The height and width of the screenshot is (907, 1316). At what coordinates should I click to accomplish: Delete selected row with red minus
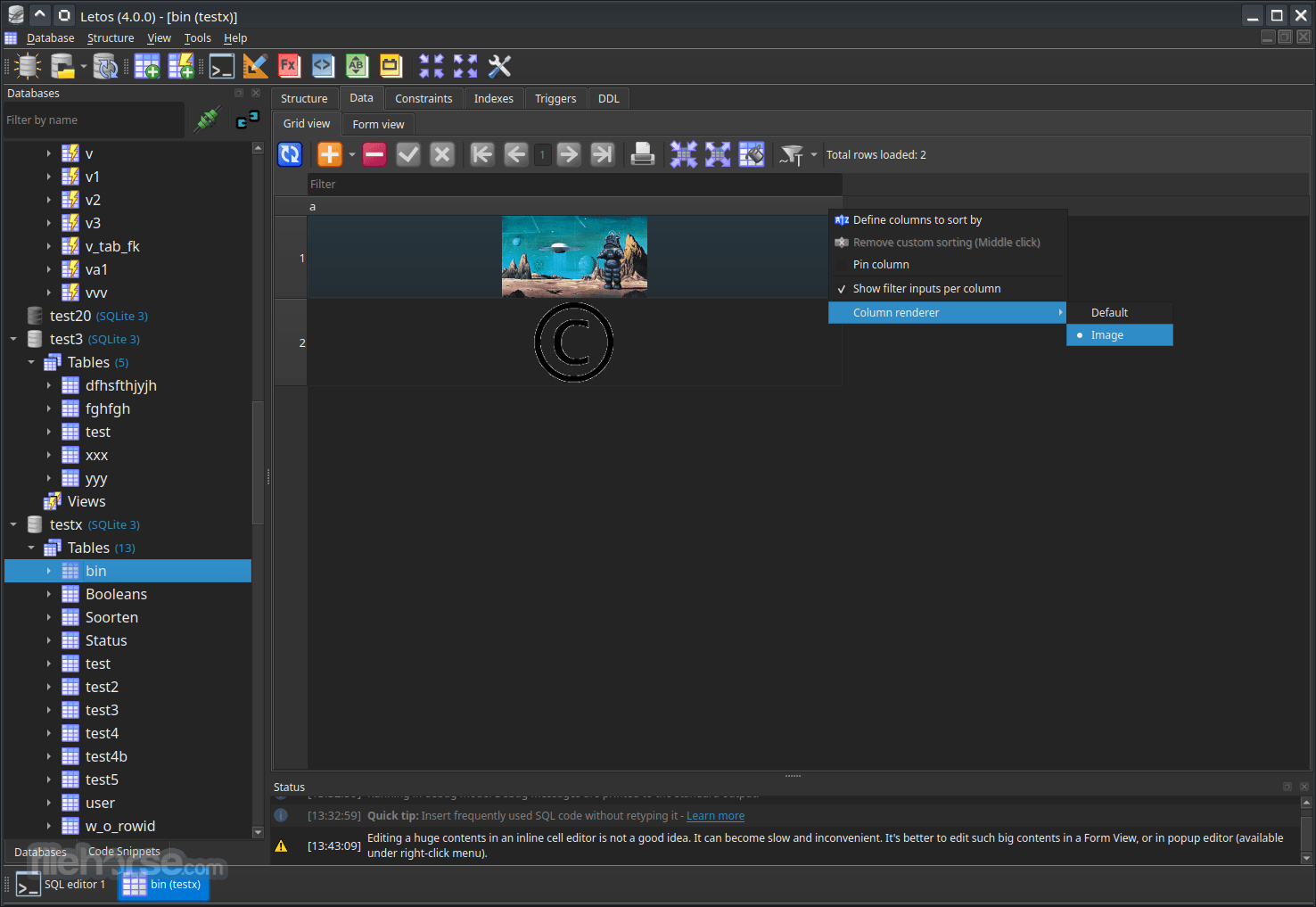click(x=374, y=154)
